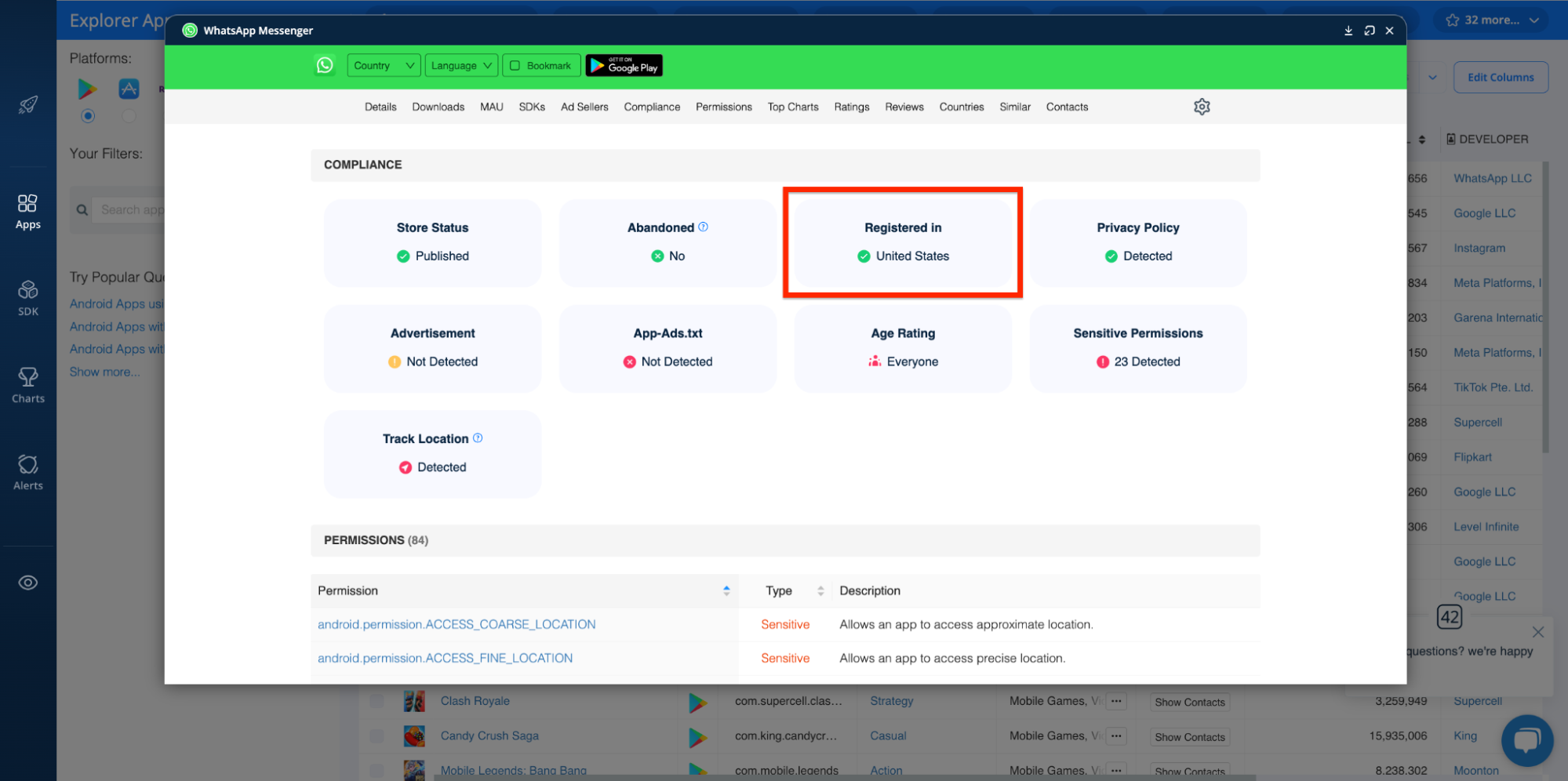Click the refresh icon in the dialog header

tap(1369, 31)
